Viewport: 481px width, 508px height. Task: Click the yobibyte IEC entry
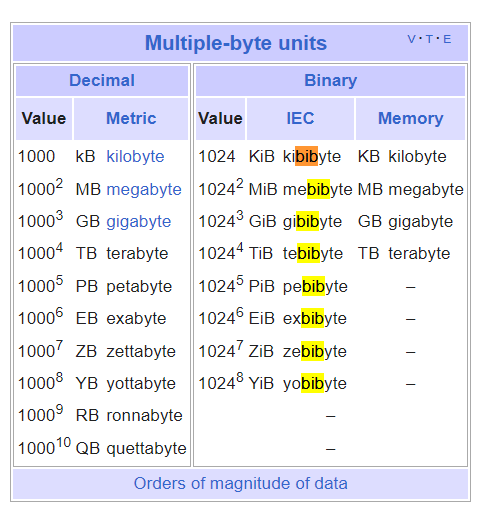tap(315, 384)
